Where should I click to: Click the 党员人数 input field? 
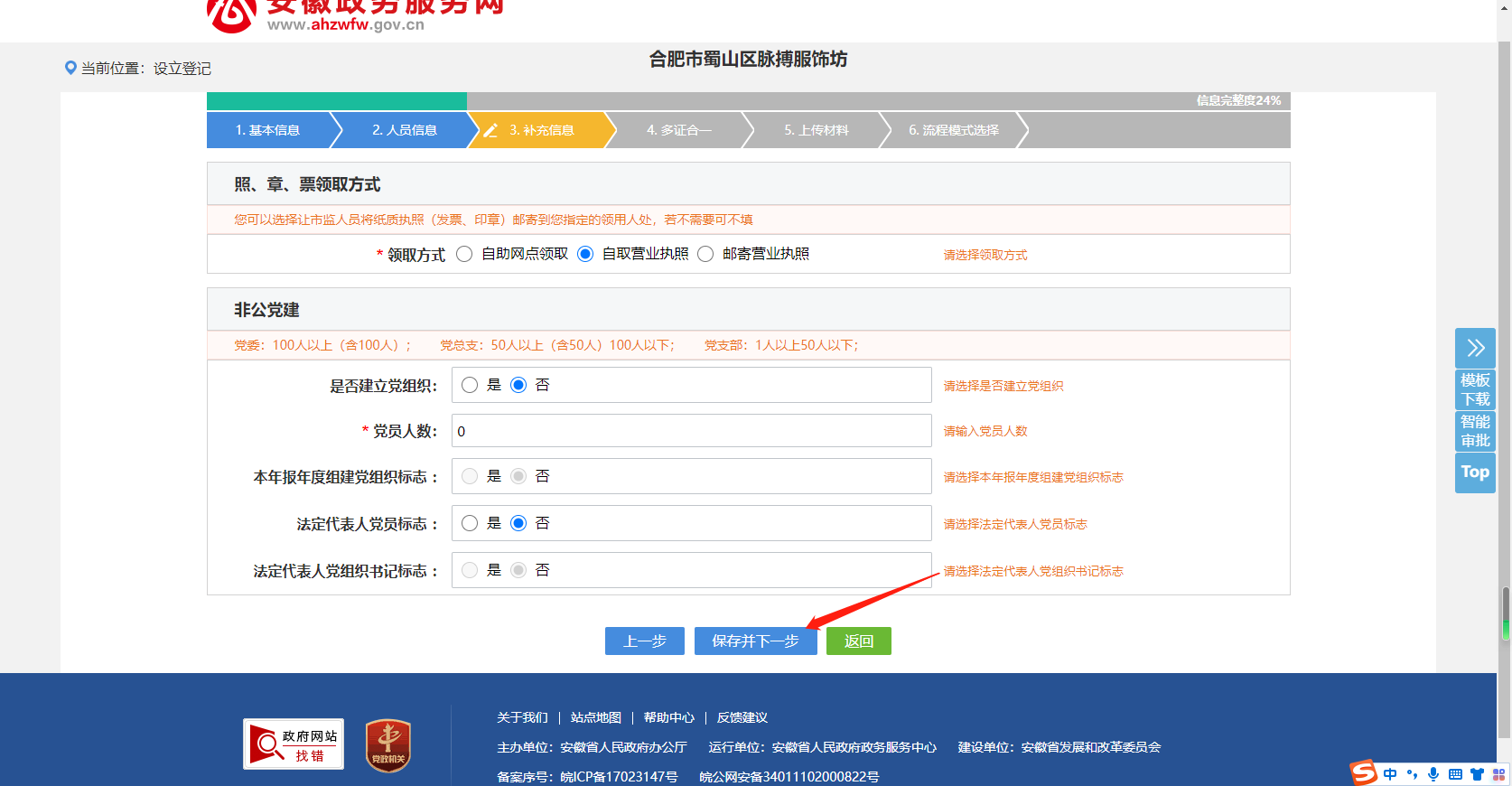pyautogui.click(x=692, y=431)
